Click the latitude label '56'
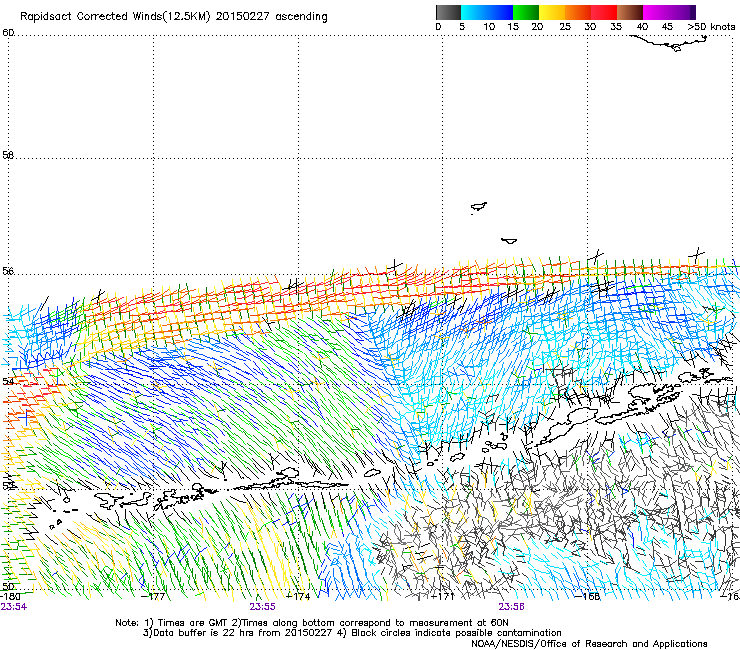 click(x=8, y=271)
